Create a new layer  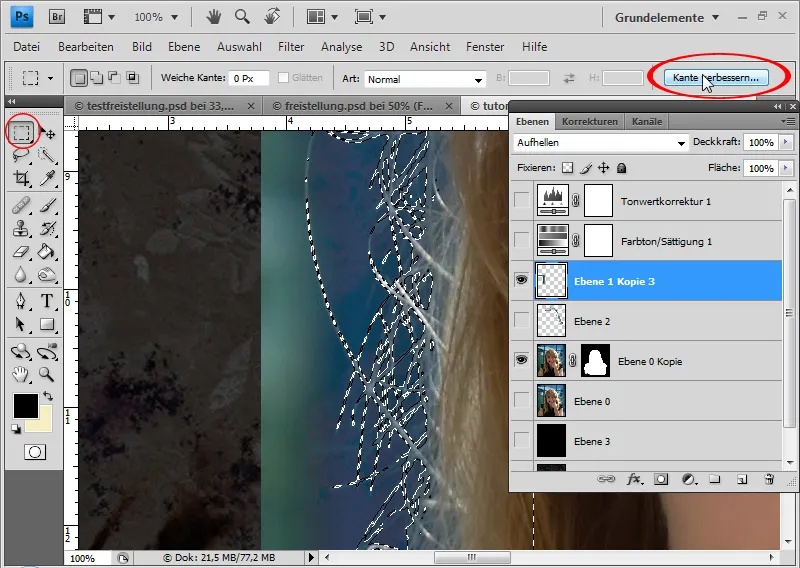[742, 479]
